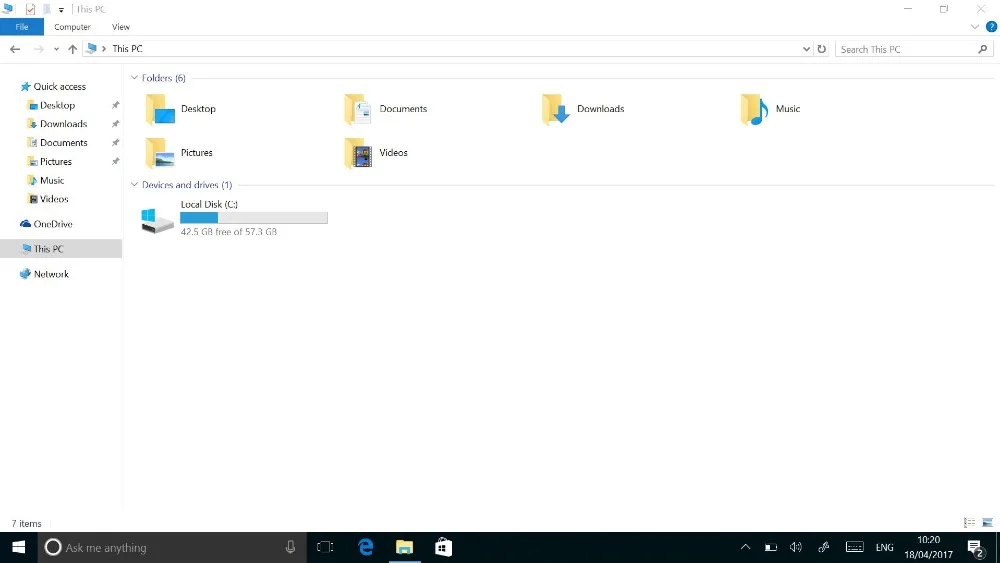Click the search magnifier icon
The image size is (1000, 563).
[982, 49]
